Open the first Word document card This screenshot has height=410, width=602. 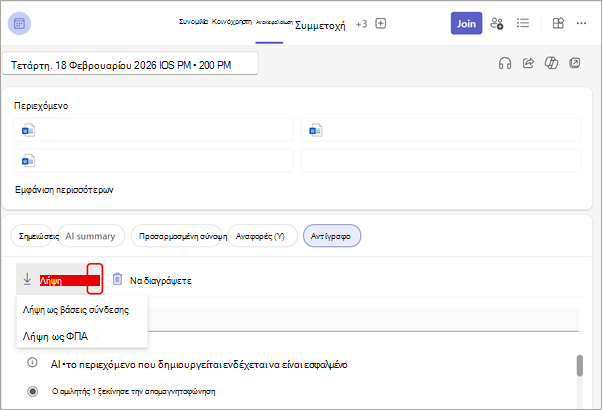(x=154, y=130)
